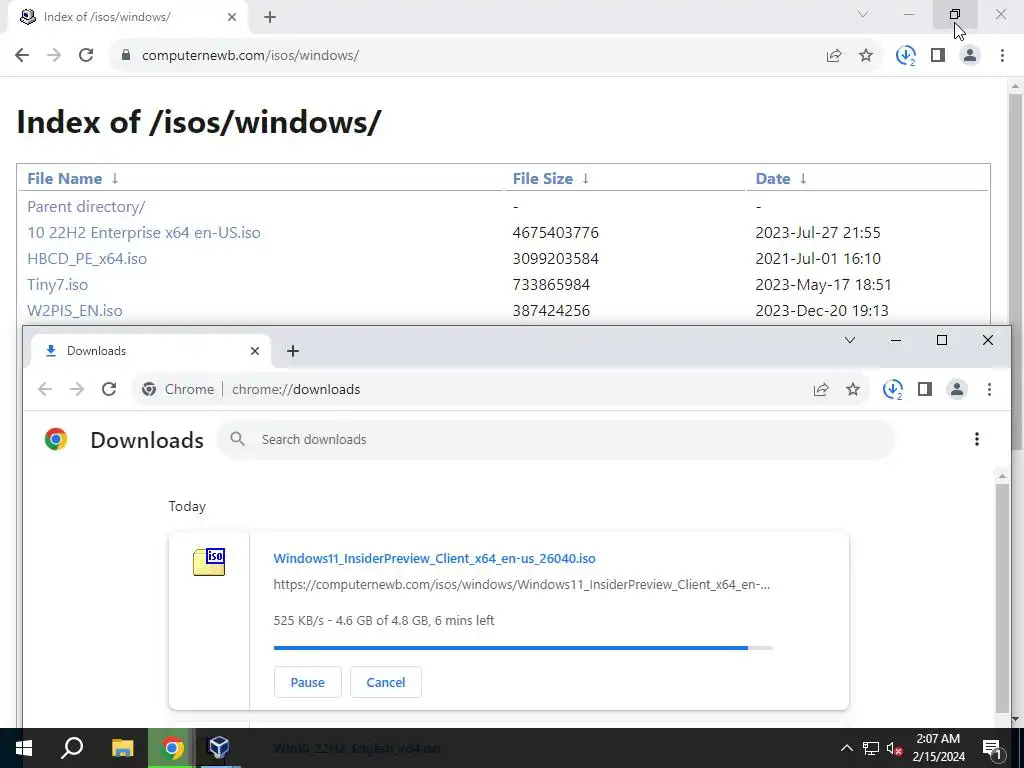The height and width of the screenshot is (768, 1024).
Task: Expand tab search chevron in back Chrome window
Action: [863, 14]
